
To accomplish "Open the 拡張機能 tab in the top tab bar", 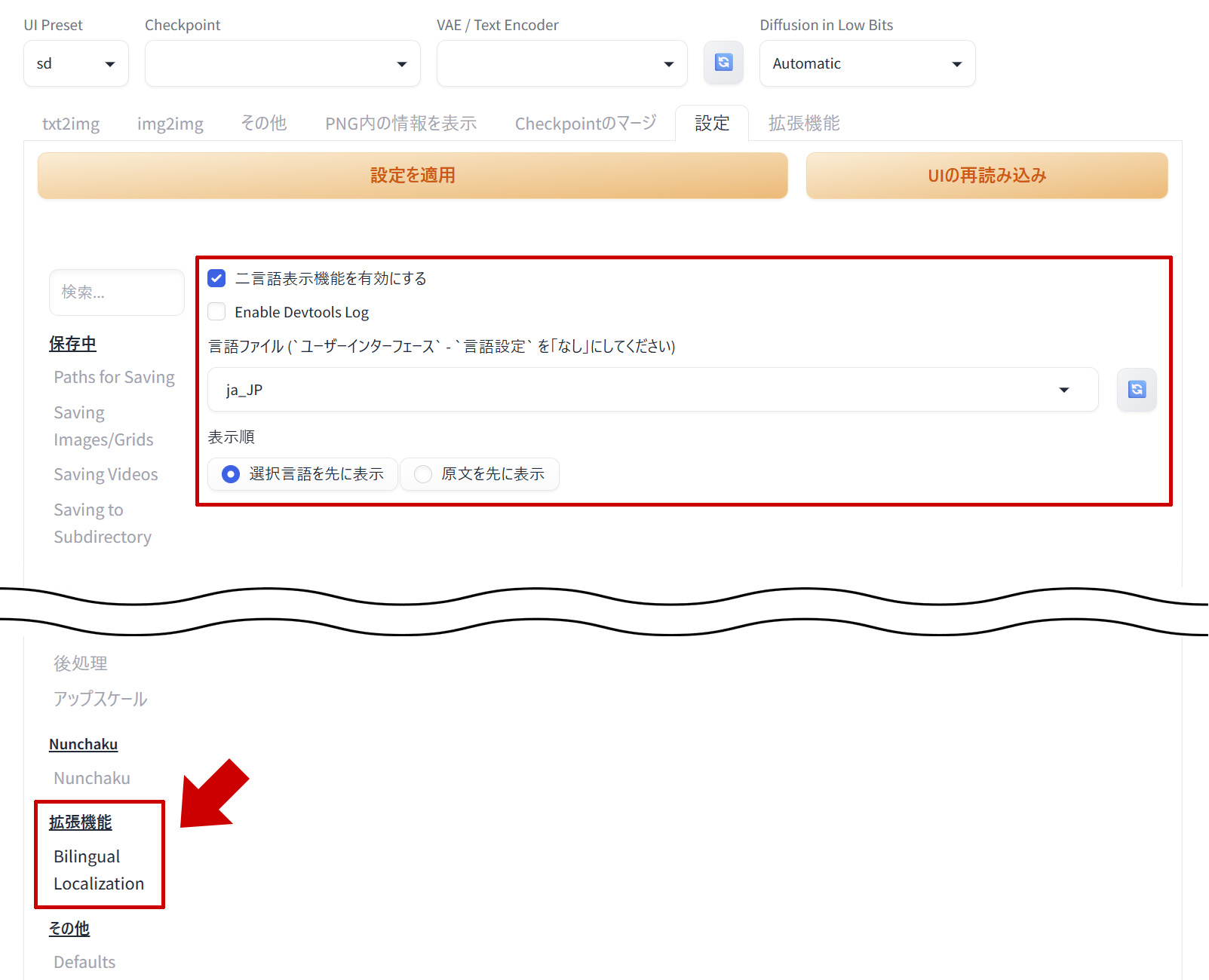I will pos(803,124).
